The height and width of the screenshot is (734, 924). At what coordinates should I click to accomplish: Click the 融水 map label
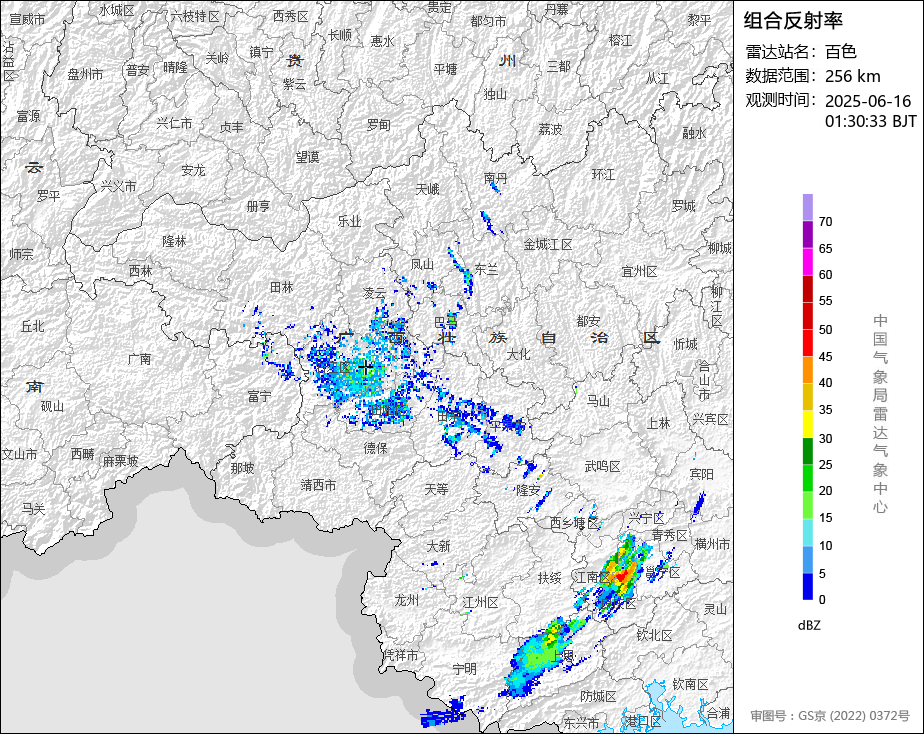pyautogui.click(x=694, y=134)
